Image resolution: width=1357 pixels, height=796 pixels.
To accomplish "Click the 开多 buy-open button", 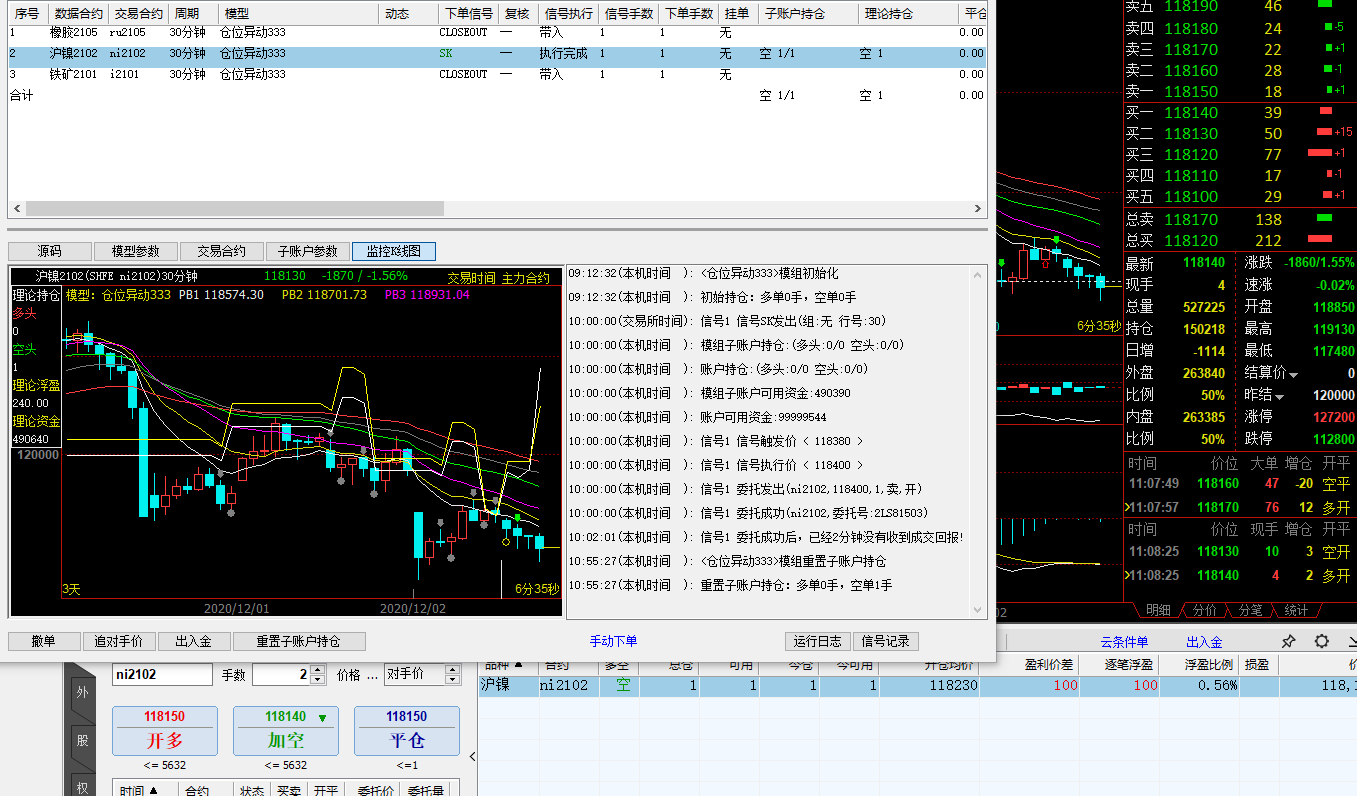I will 164,731.
